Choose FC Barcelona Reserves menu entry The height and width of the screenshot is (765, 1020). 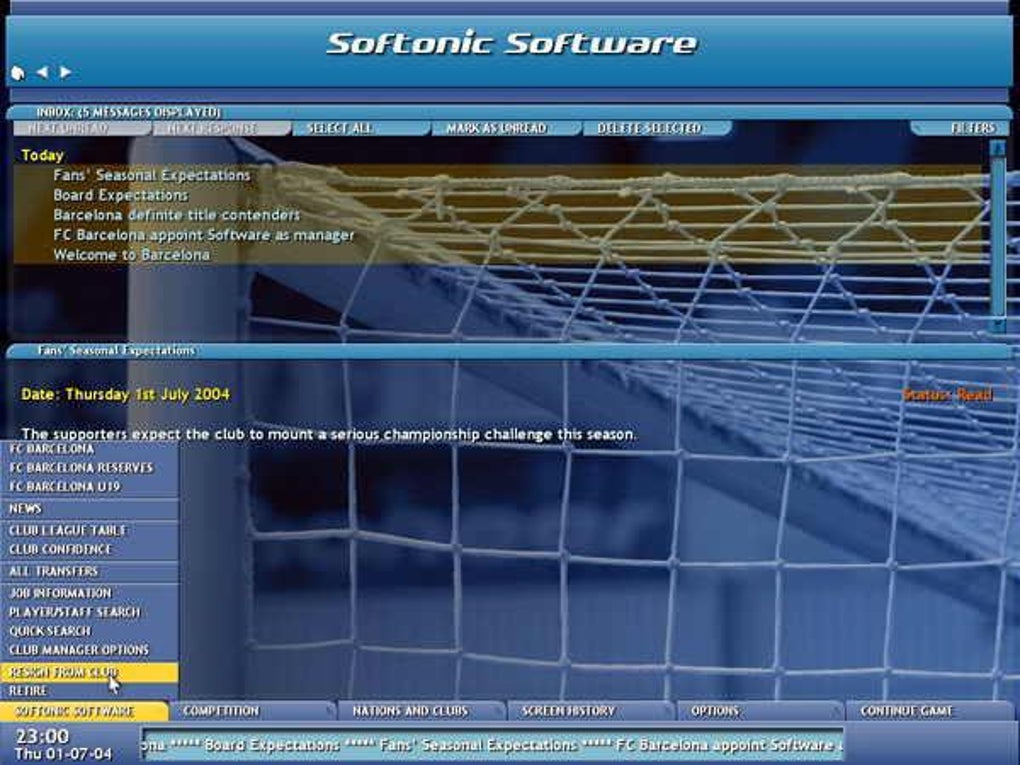[89, 468]
